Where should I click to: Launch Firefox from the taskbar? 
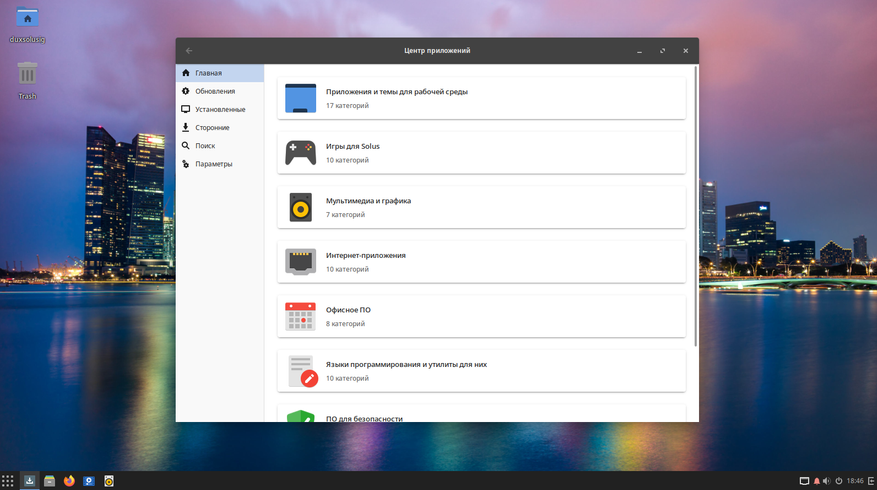(x=69, y=481)
